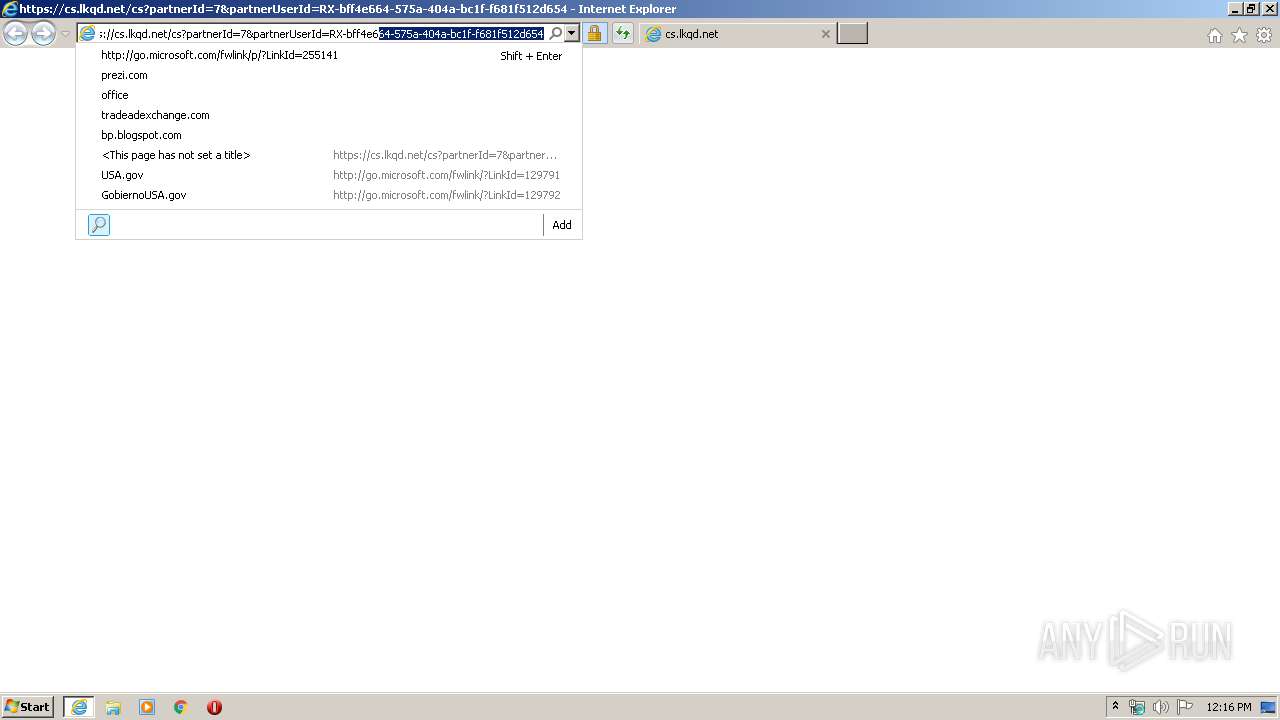Choose the office suggestion
Viewport: 1280px width, 720px height.
click(328, 95)
